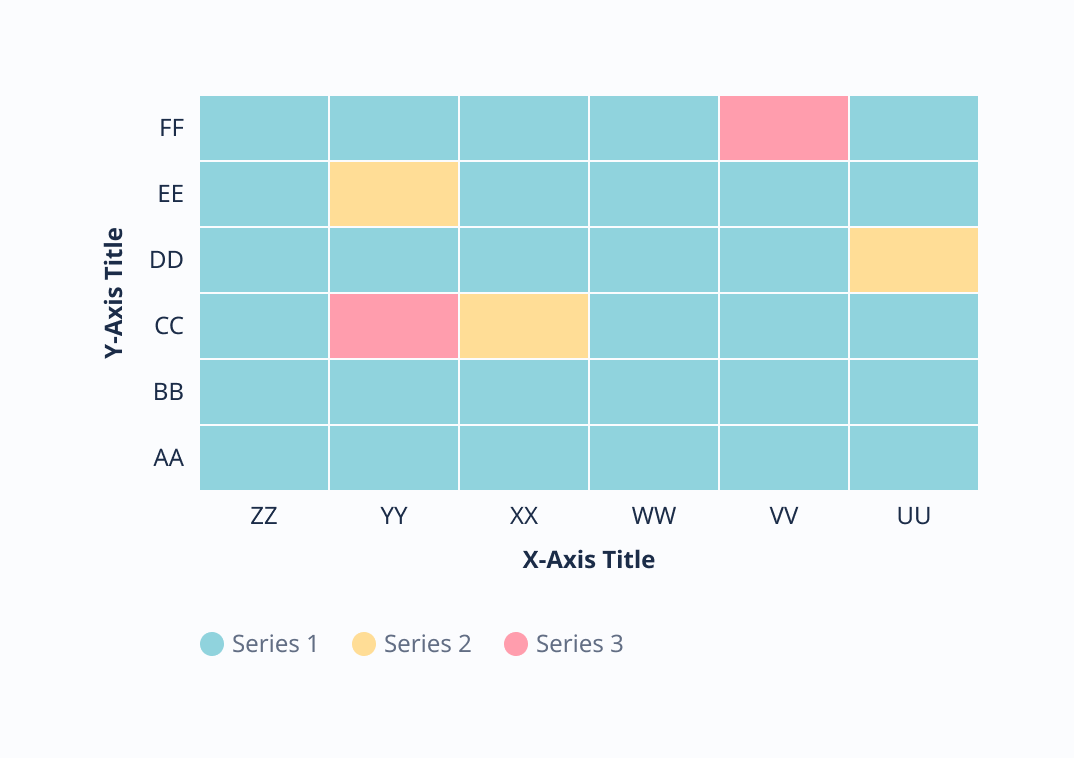The width and height of the screenshot is (1074, 758).
Task: Click the Series 1 teal legend dot
Action: pyautogui.click(x=211, y=644)
